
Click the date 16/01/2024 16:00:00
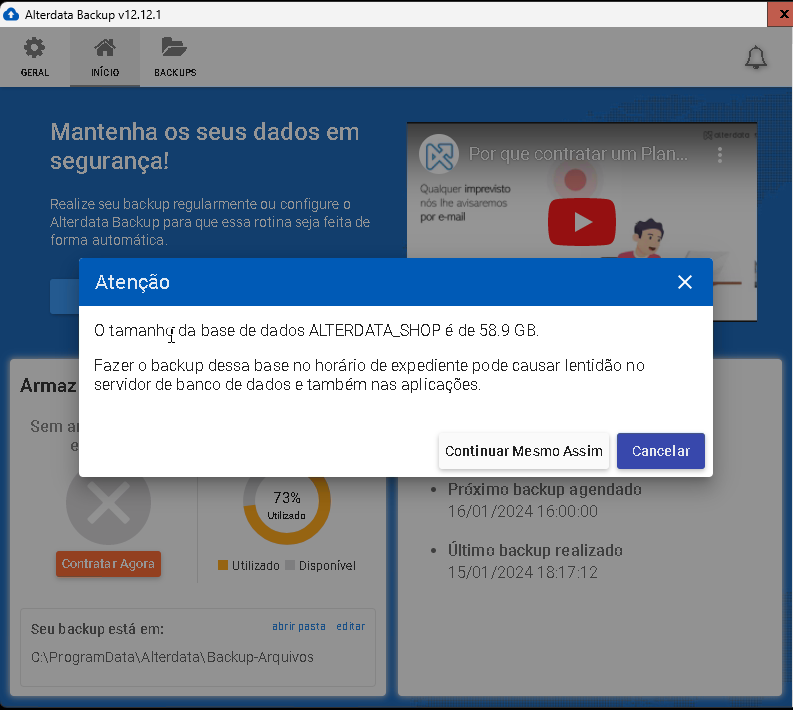[x=522, y=511]
